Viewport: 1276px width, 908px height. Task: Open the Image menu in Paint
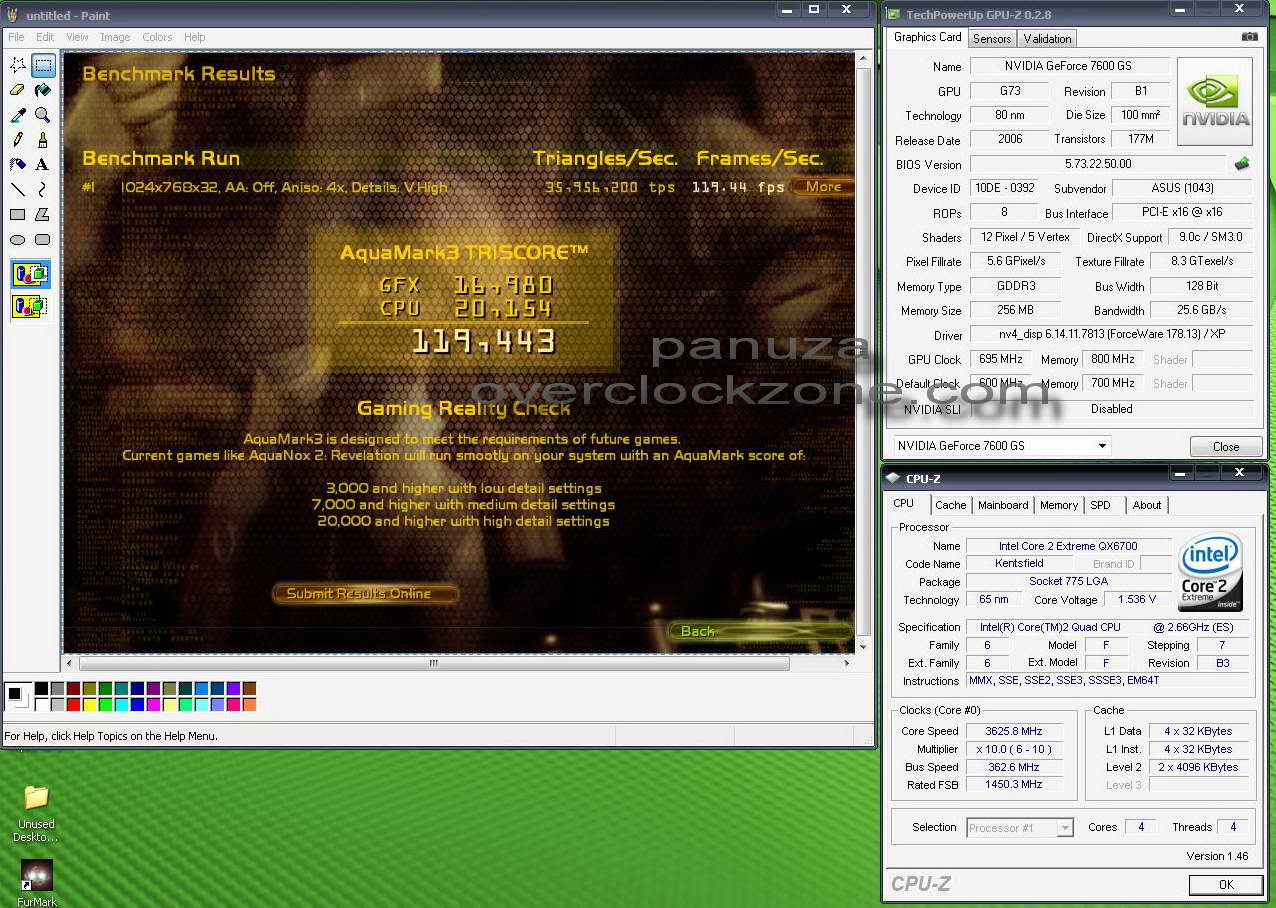(x=115, y=37)
